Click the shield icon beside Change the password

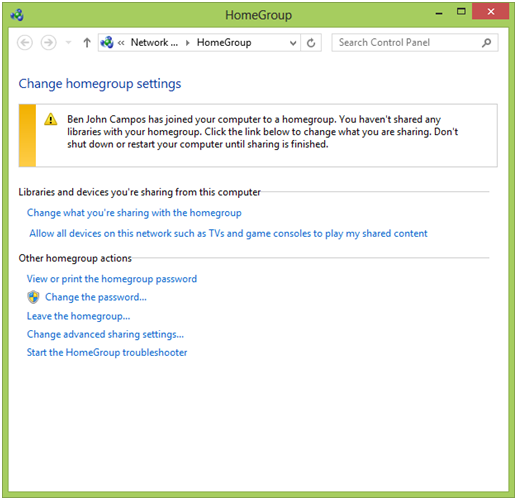point(33,297)
